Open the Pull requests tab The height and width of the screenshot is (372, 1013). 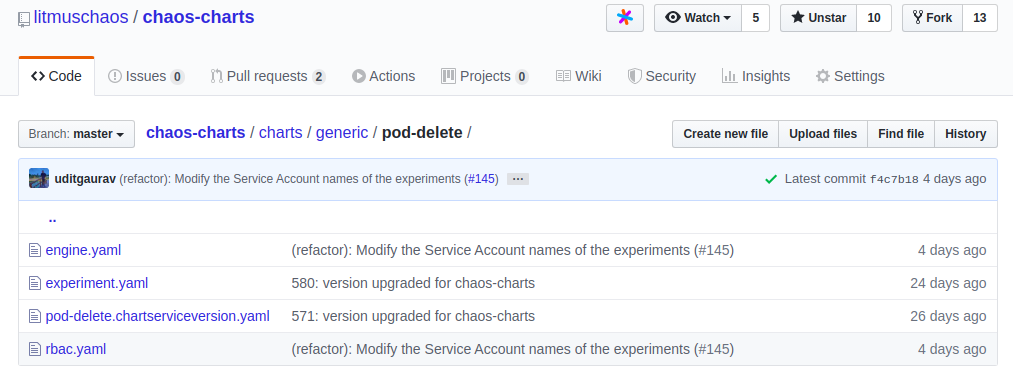pos(267,76)
